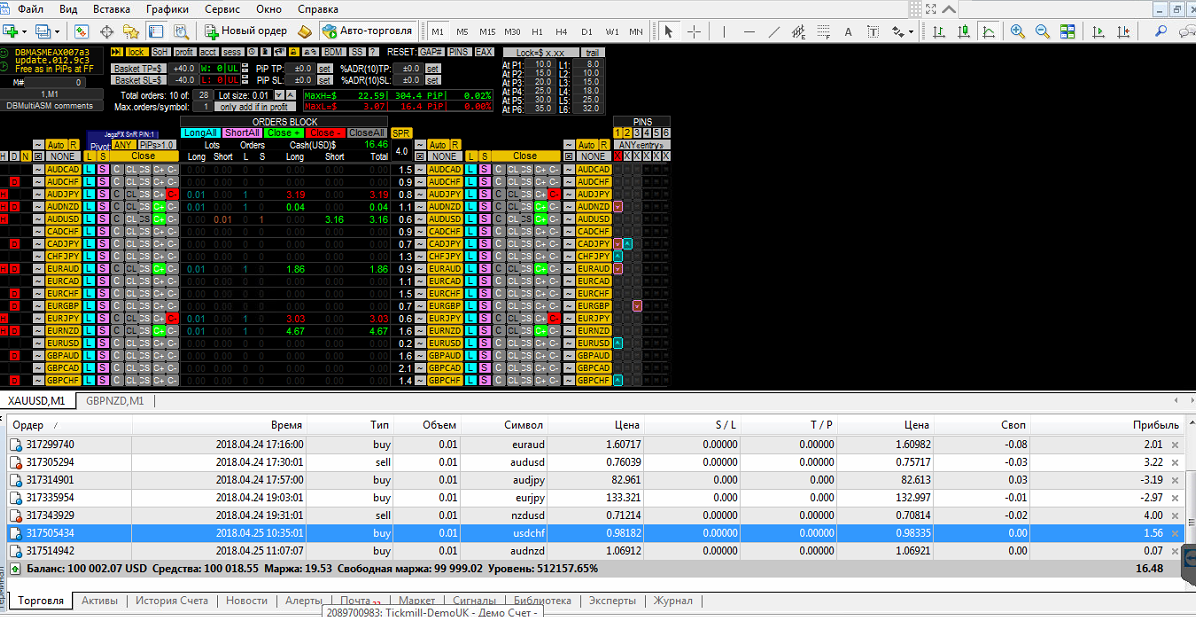Toggle the Terminal panel icon
Image resolution: width=1196 pixels, height=617 pixels.
[x=156, y=31]
